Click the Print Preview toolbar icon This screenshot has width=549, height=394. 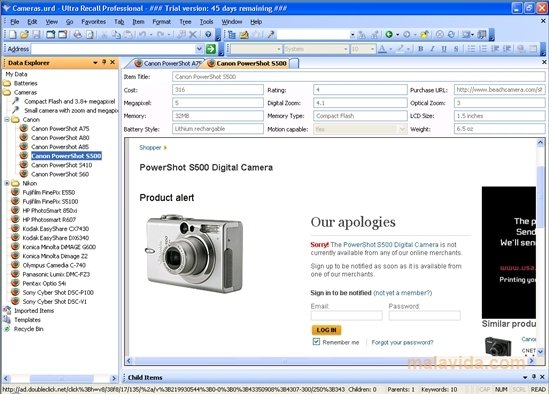pos(90,34)
